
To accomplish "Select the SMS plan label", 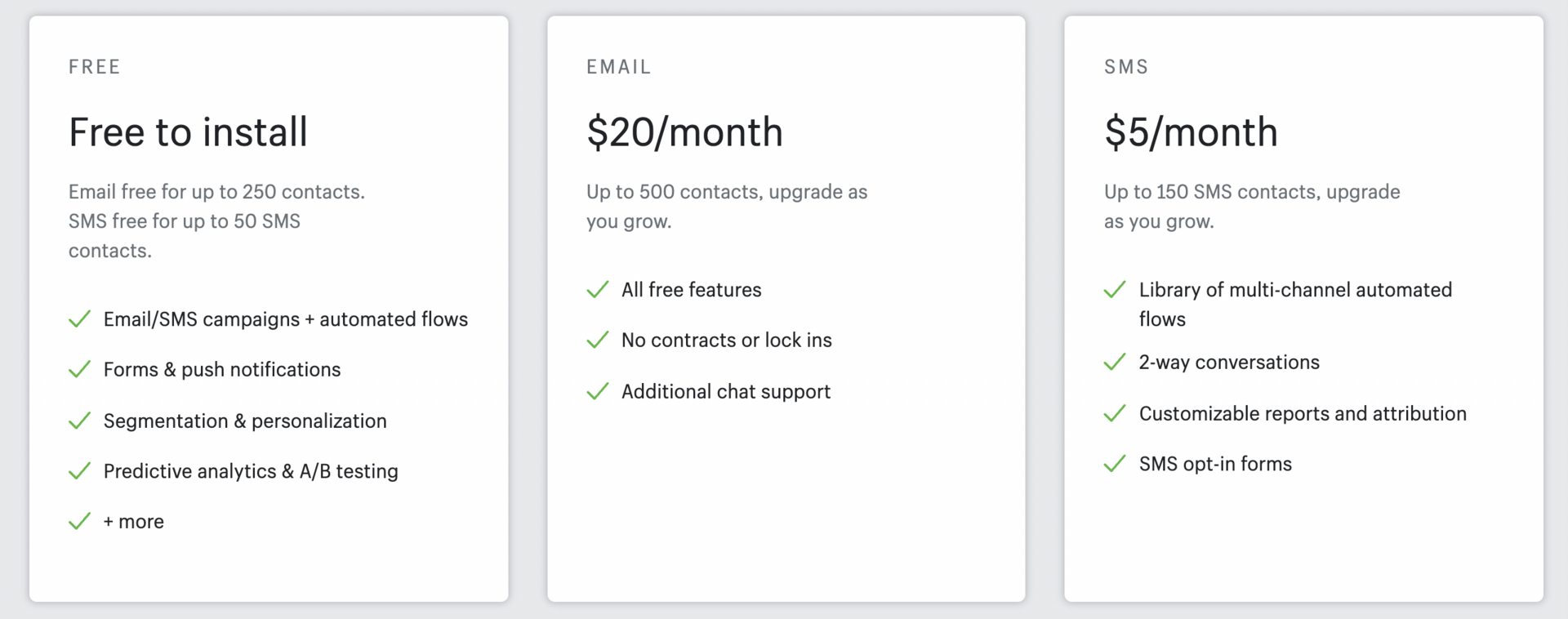I will click(1126, 67).
